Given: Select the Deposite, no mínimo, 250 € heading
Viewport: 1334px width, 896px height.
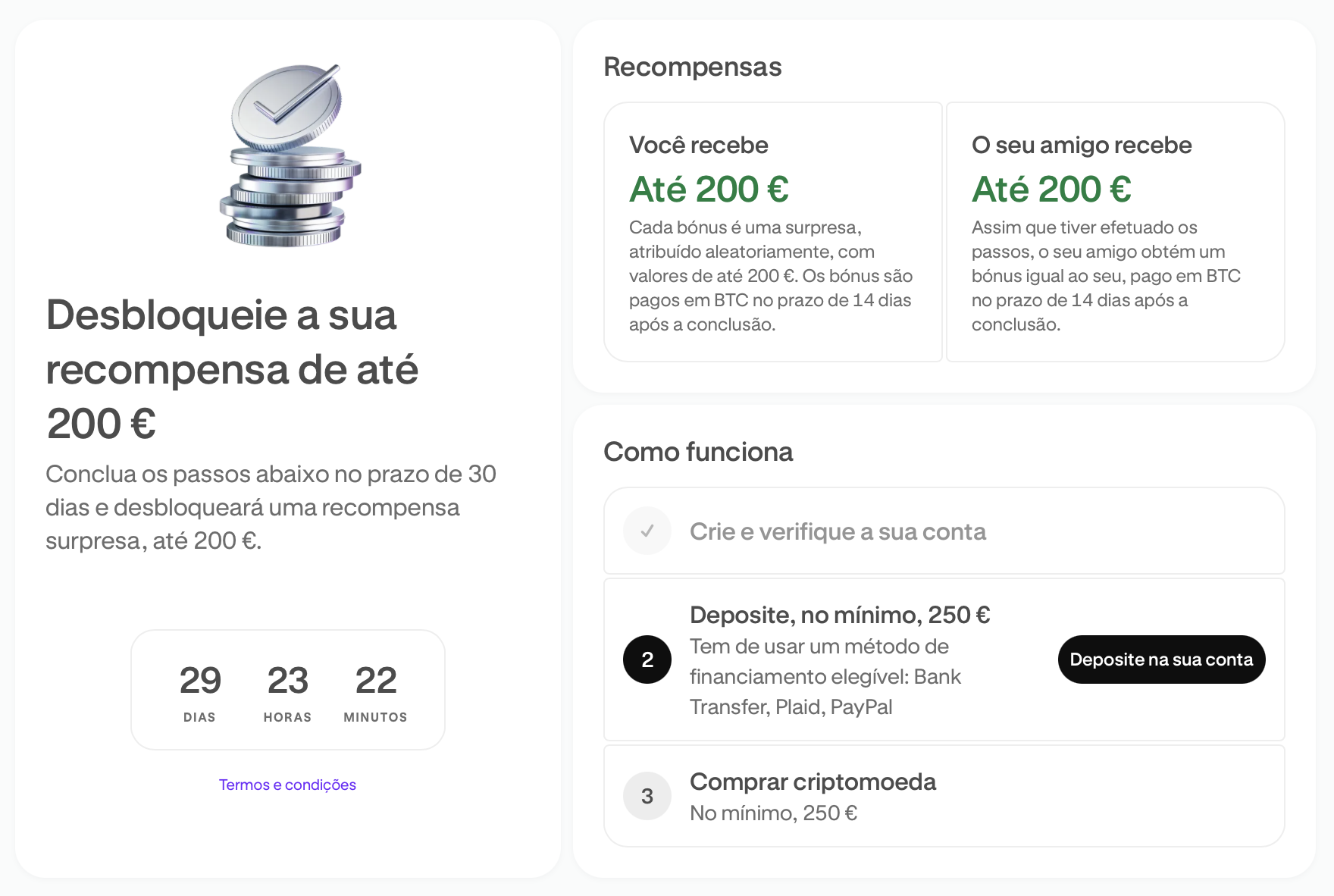Looking at the screenshot, I should coord(840,615).
